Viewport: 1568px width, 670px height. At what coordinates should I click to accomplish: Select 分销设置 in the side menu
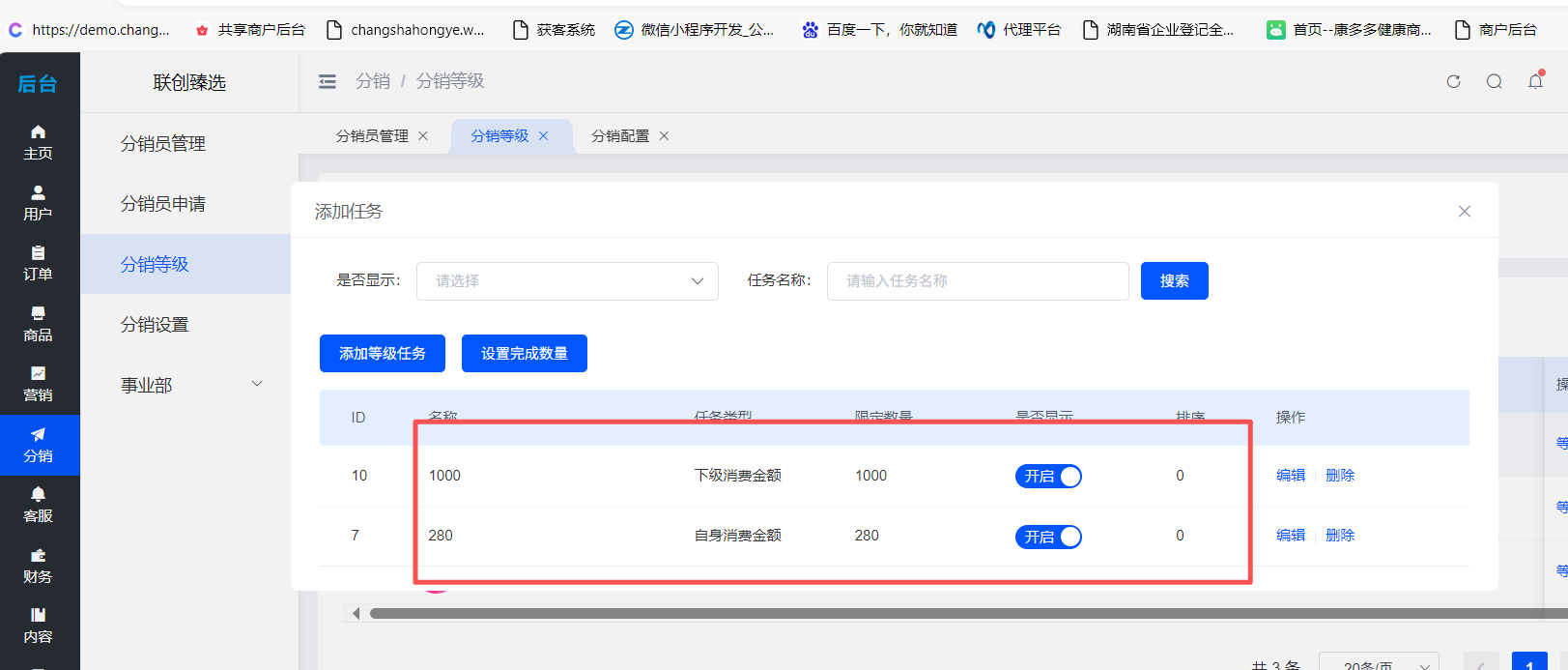click(x=155, y=325)
